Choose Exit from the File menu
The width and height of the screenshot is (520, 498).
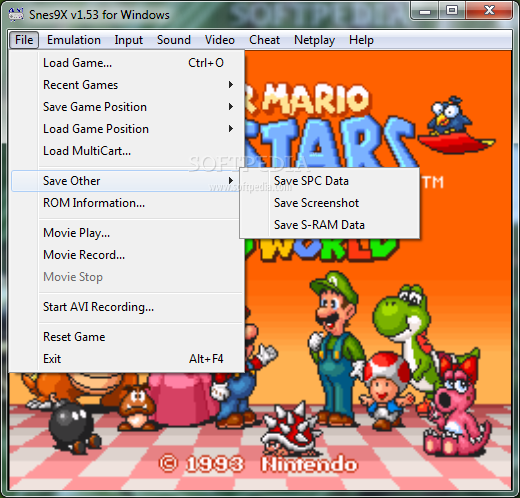pyautogui.click(x=127, y=359)
